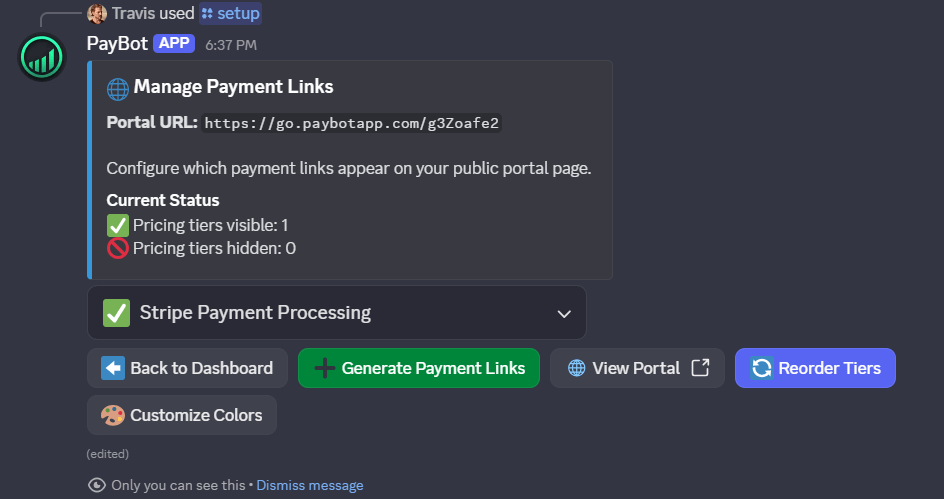Click Travis's small avatar in reply line
Screen dimensions: 944x499
point(97,14)
